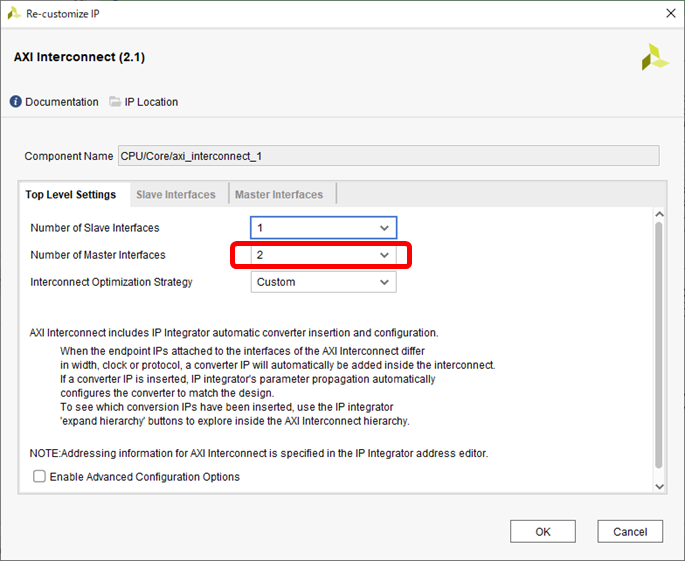685x561 pixels.
Task: Close the Re-customize IP dialog window
Action: [667, 14]
